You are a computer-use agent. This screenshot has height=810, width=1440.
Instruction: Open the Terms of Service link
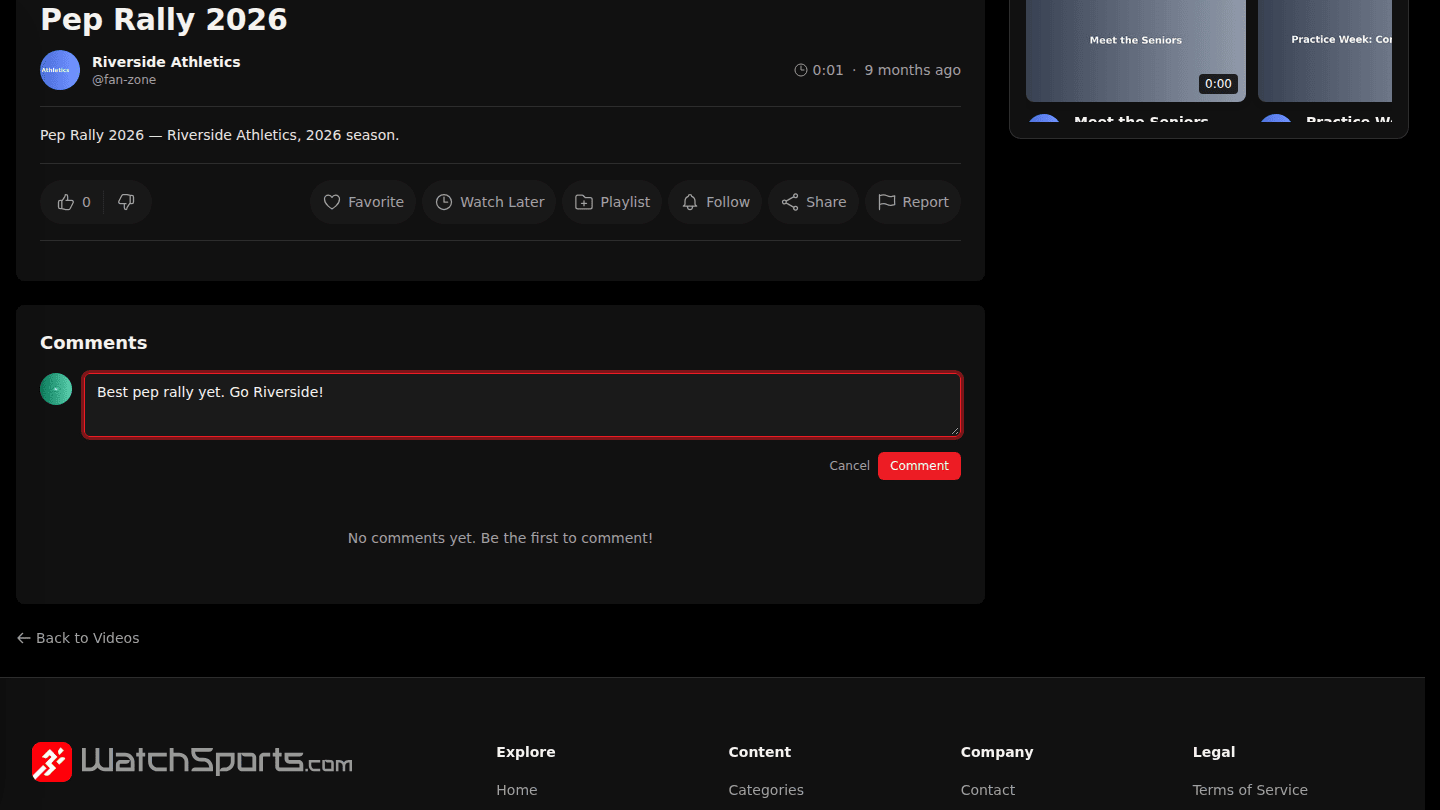click(x=1250, y=790)
